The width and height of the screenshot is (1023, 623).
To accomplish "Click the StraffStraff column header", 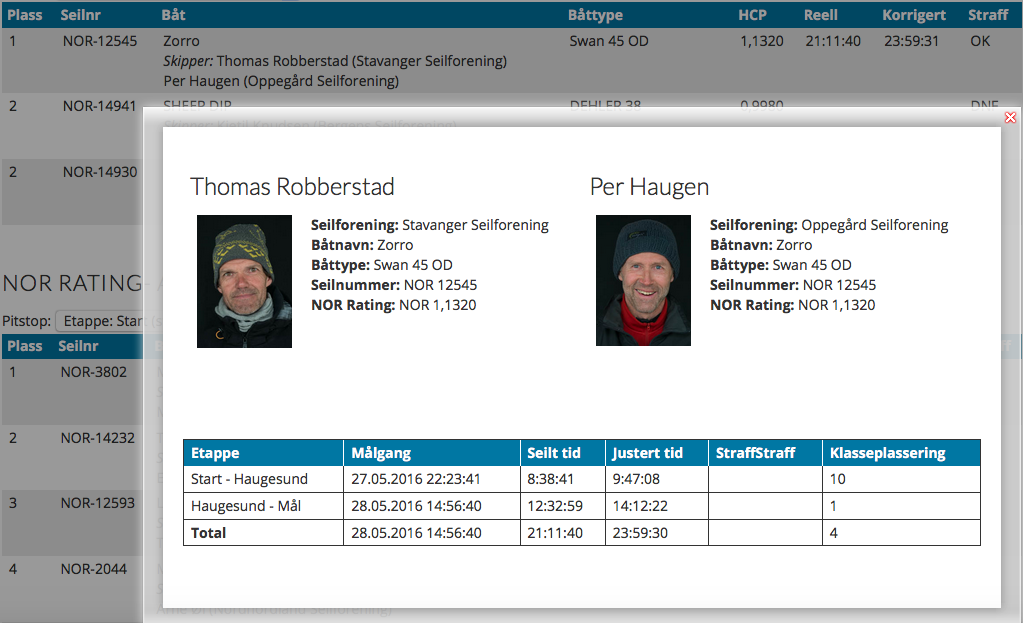I will (x=765, y=453).
